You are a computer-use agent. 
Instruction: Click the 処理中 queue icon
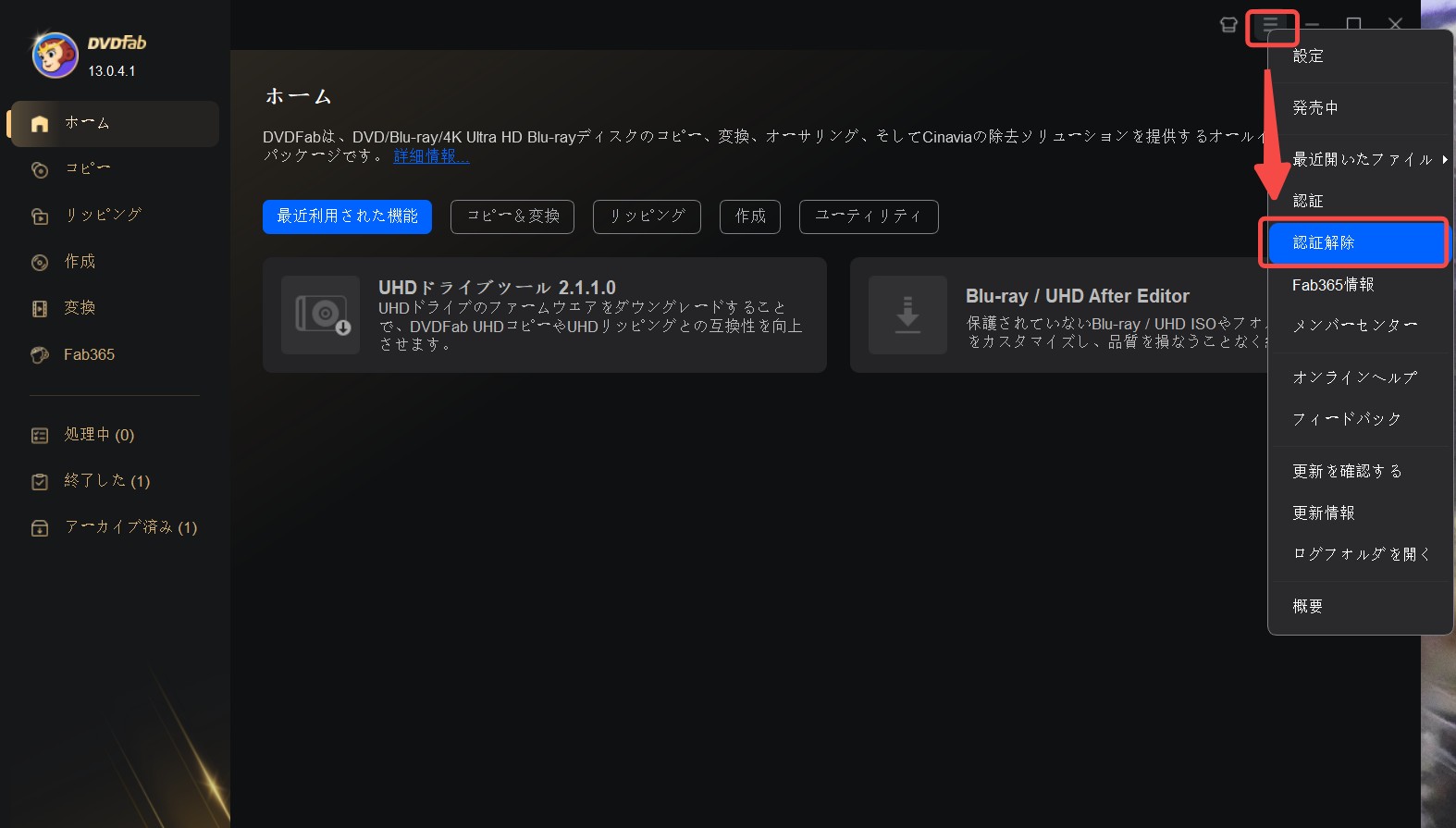click(40, 436)
